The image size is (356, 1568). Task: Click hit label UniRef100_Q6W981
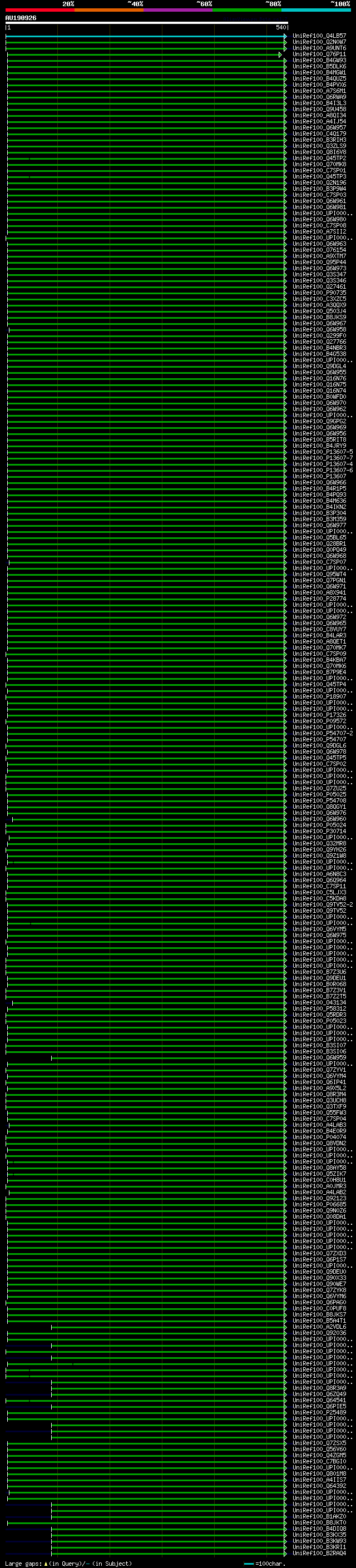319,207
